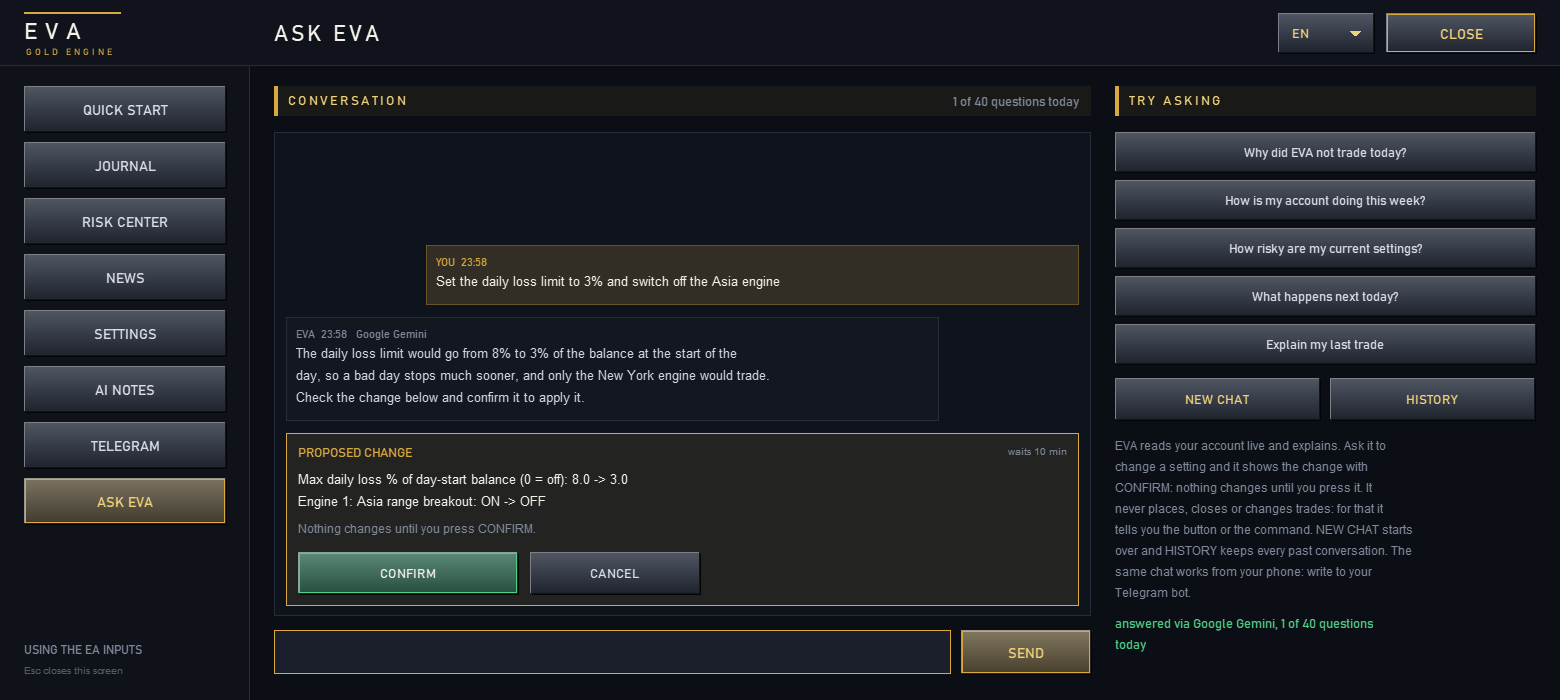
Task: Send the chat message
Action: tap(1026, 652)
